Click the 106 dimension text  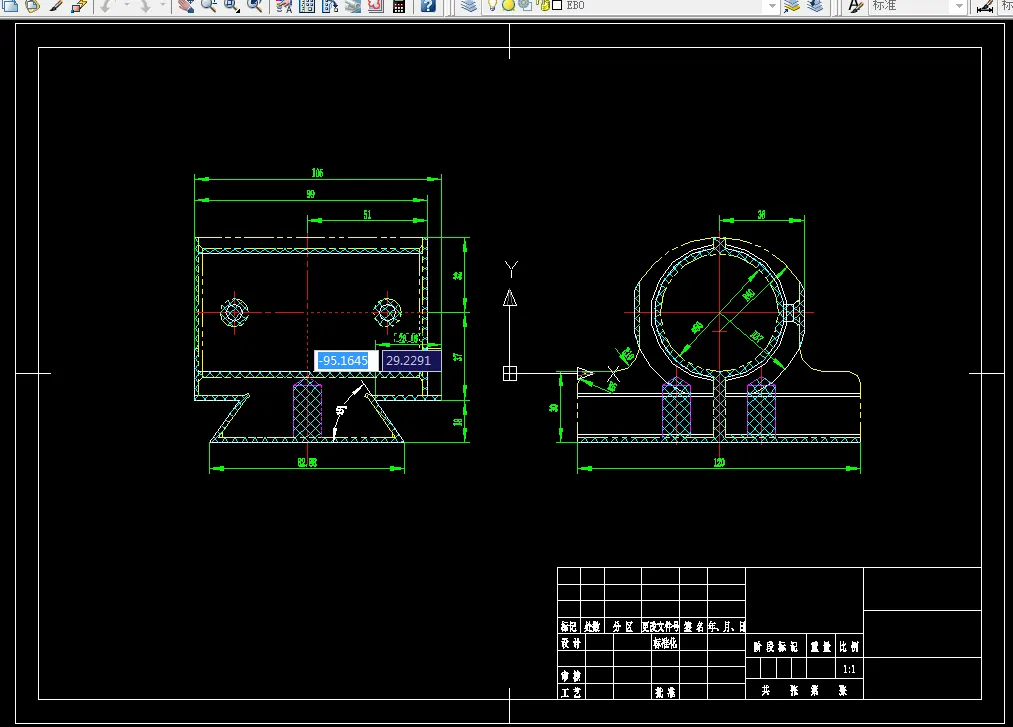[x=317, y=173]
